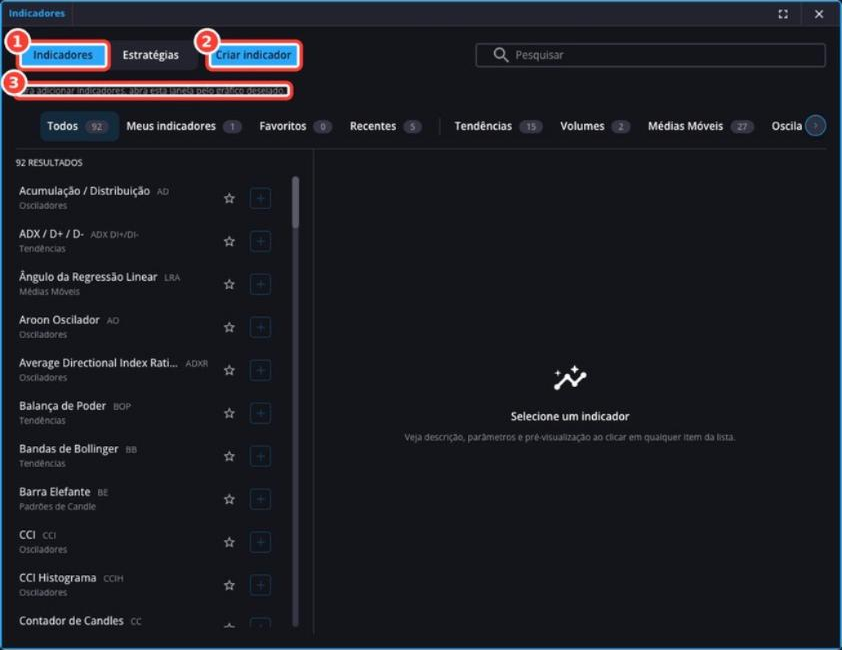Favorite the Balança de Poder indicator
This screenshot has width=842, height=650.
229,413
